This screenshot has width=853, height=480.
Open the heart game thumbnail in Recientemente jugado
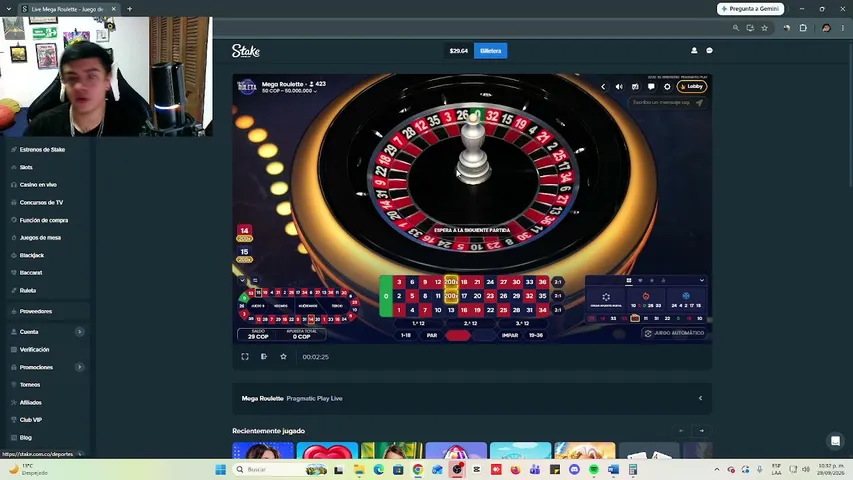(x=327, y=451)
